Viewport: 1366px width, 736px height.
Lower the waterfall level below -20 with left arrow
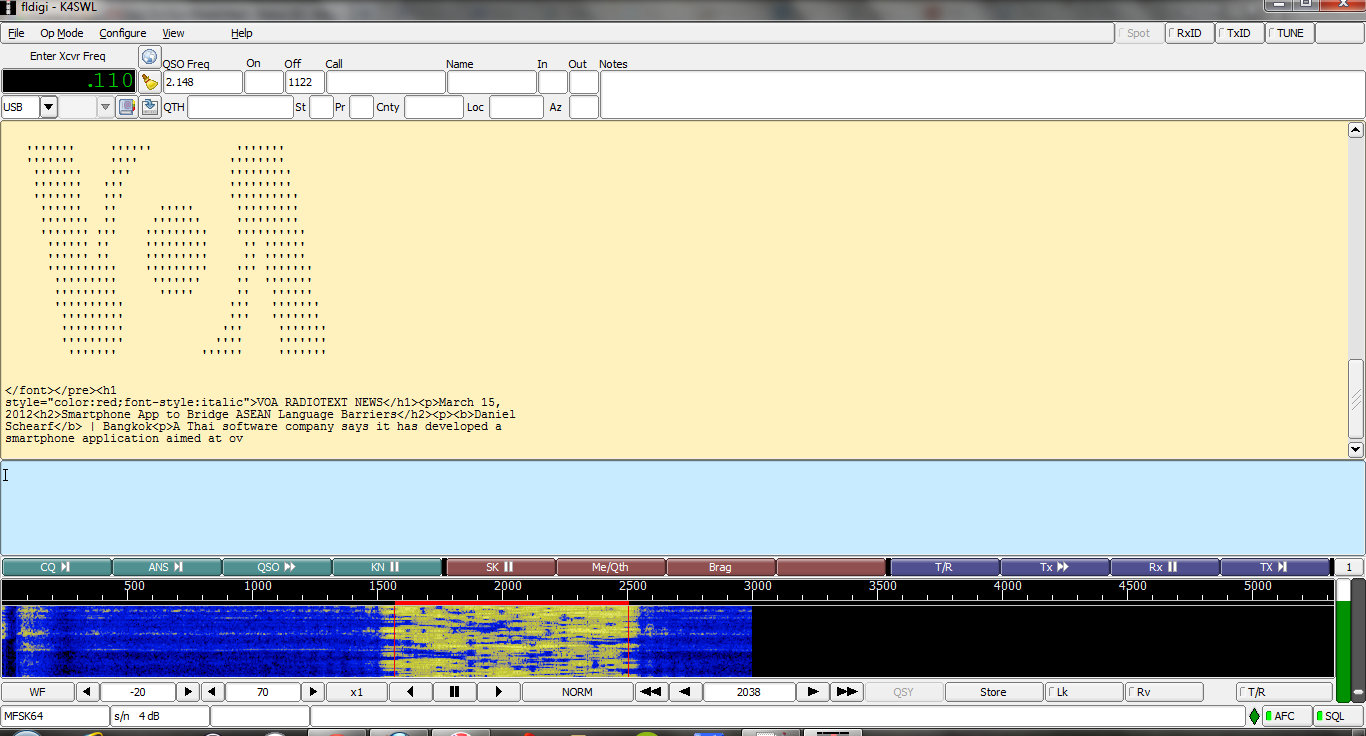coord(88,692)
